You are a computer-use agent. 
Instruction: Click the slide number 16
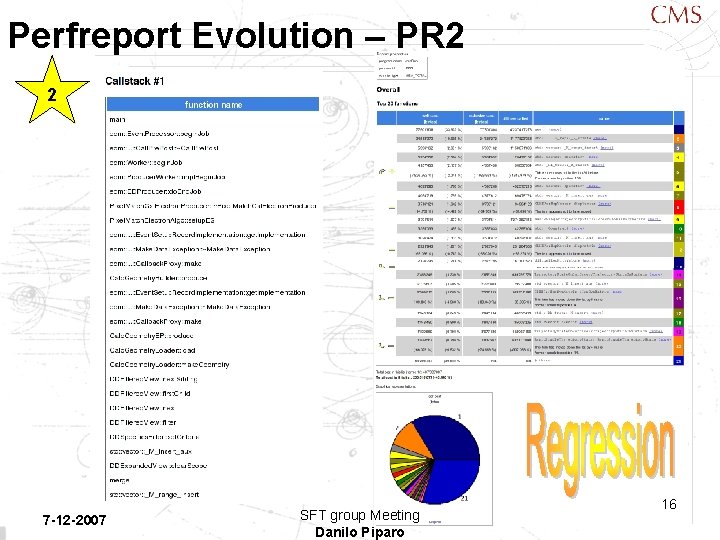pos(669,504)
